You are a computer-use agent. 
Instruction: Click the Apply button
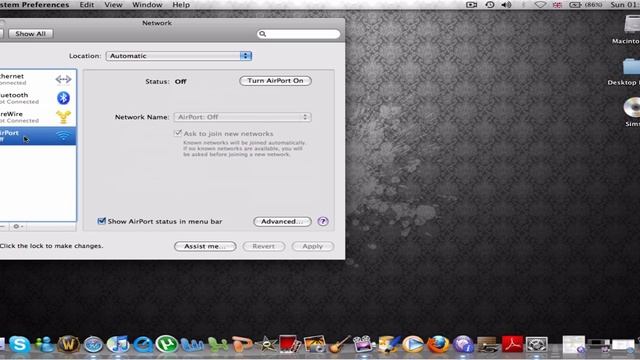tap(313, 246)
